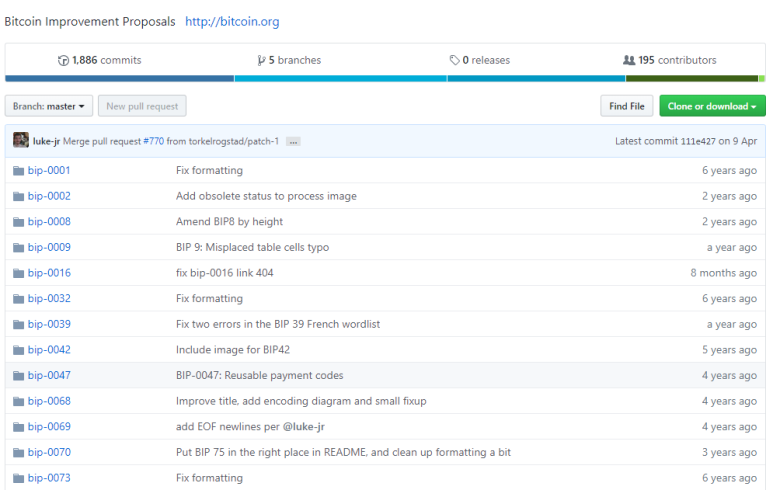
Task: Click the folder icon next to bip-0032
Action: pyautogui.click(x=19, y=299)
